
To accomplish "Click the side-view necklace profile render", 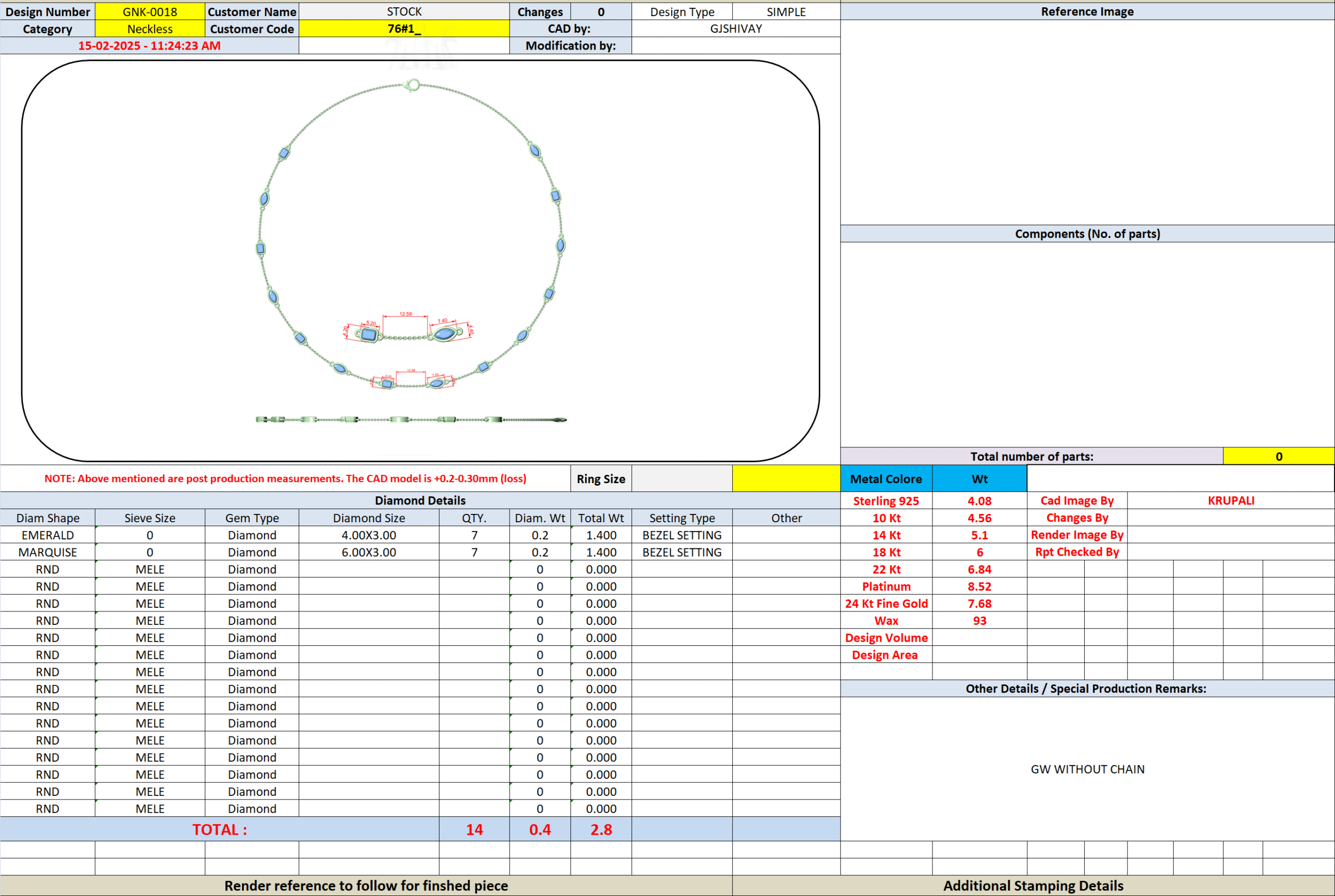I will (x=410, y=420).
